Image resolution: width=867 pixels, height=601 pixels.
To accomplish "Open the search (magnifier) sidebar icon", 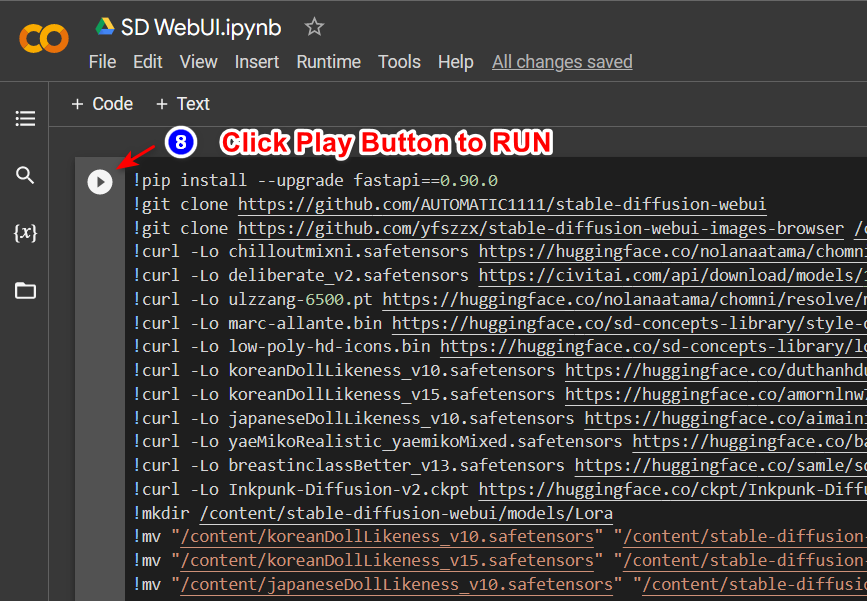I will (x=25, y=175).
